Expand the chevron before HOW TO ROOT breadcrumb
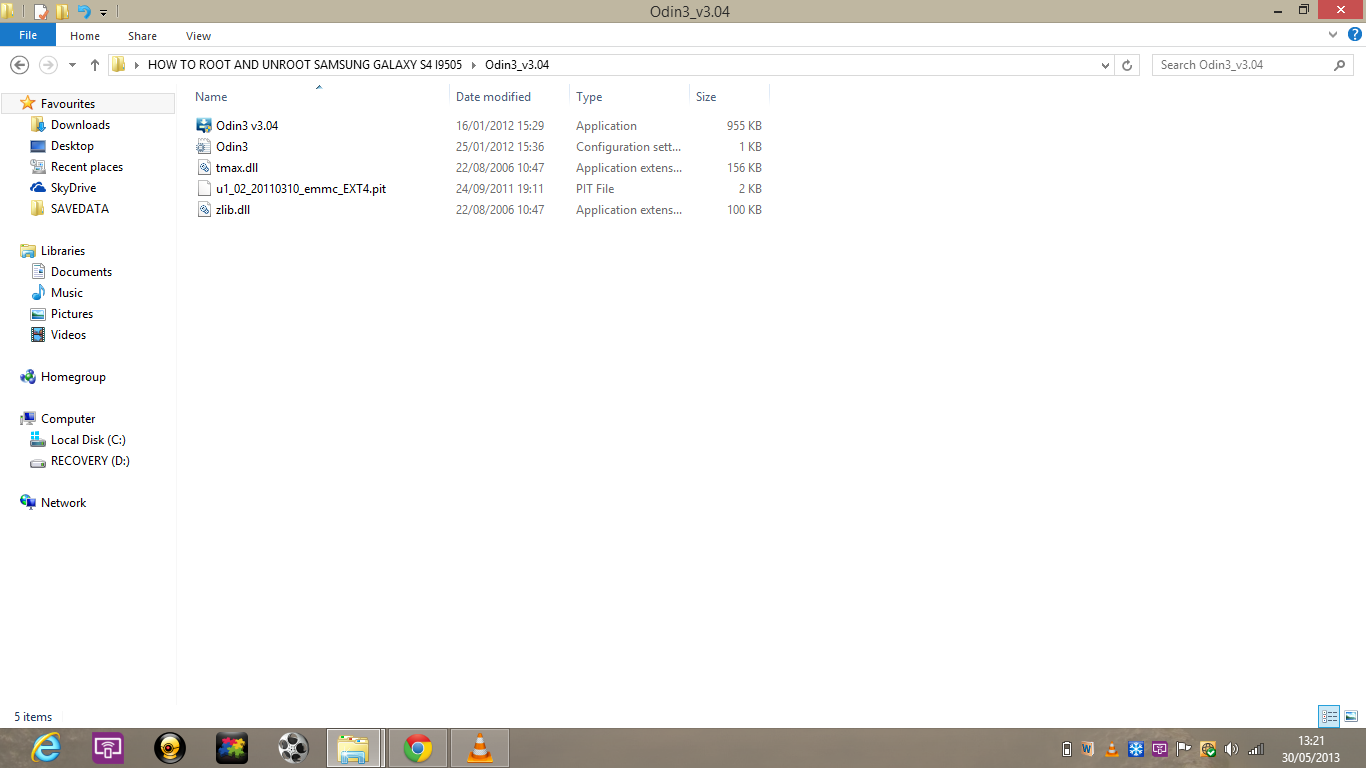 (x=136, y=65)
